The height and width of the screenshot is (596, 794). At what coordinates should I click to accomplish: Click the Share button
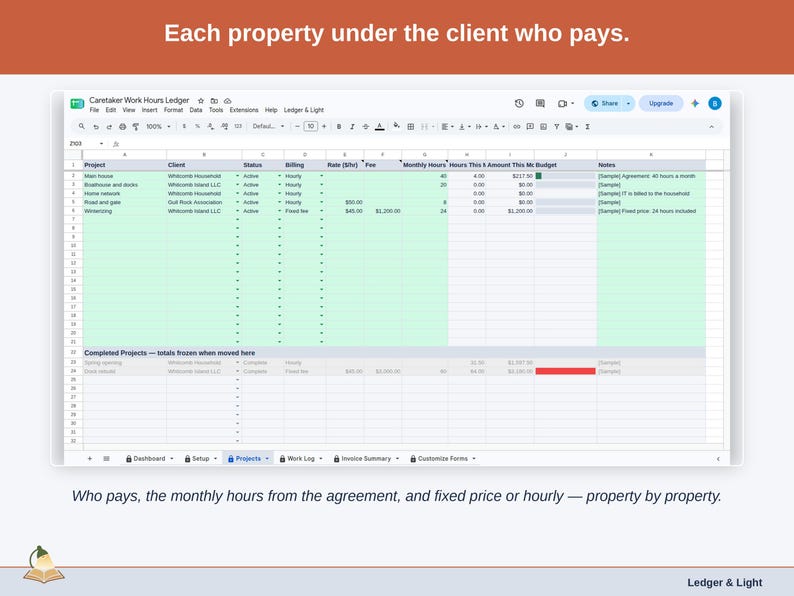click(604, 103)
